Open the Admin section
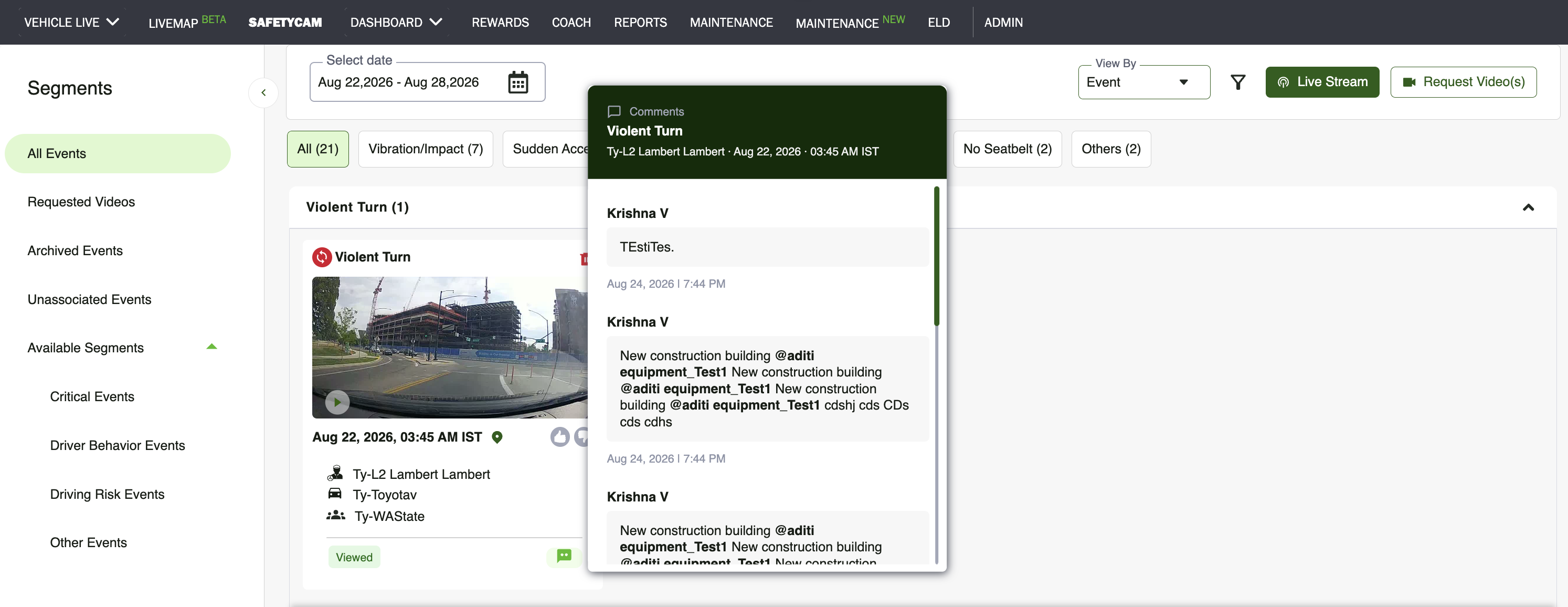1568x607 pixels. (1003, 23)
